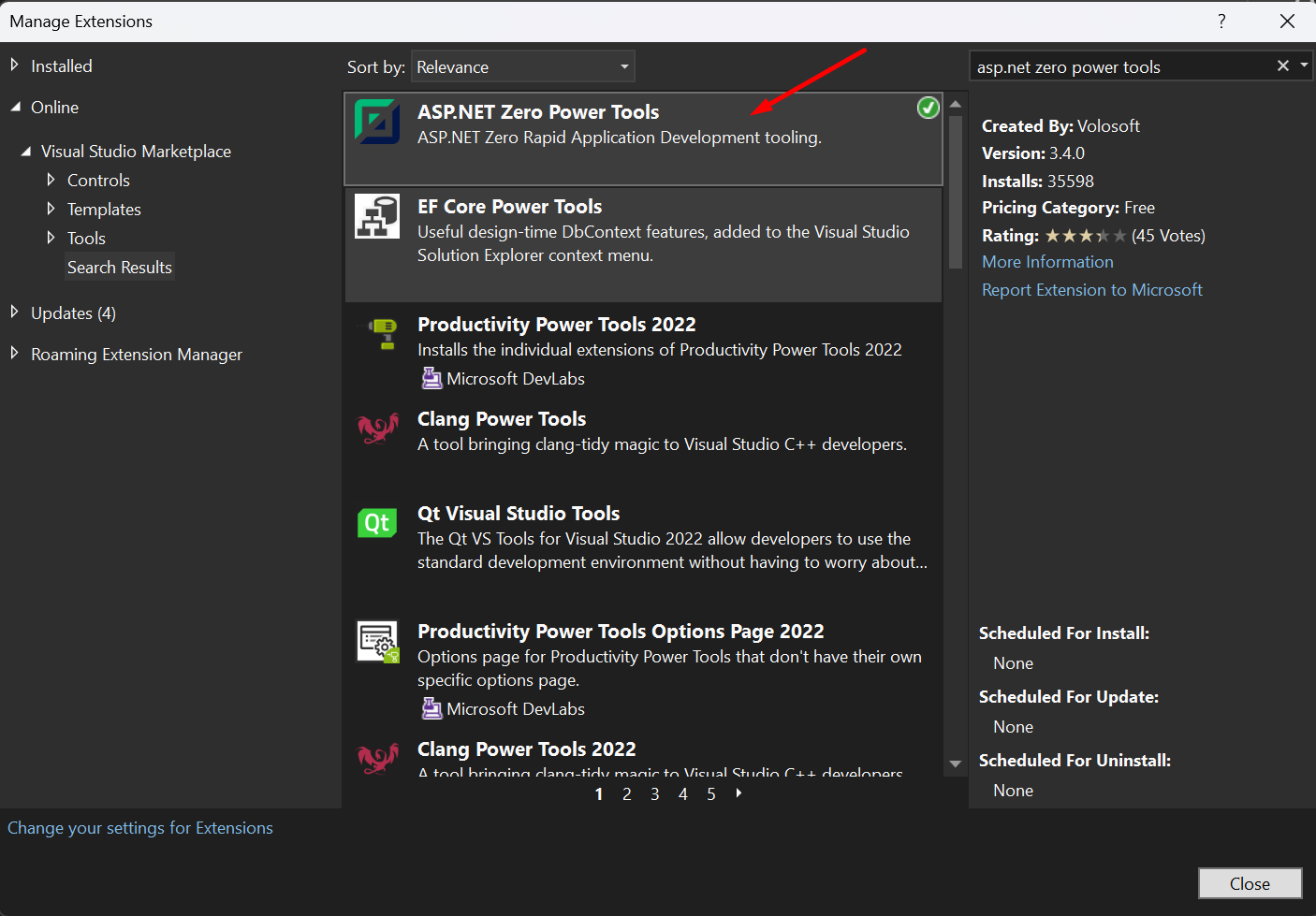
Task: Select the EF Core Power Tools title
Action: point(509,207)
